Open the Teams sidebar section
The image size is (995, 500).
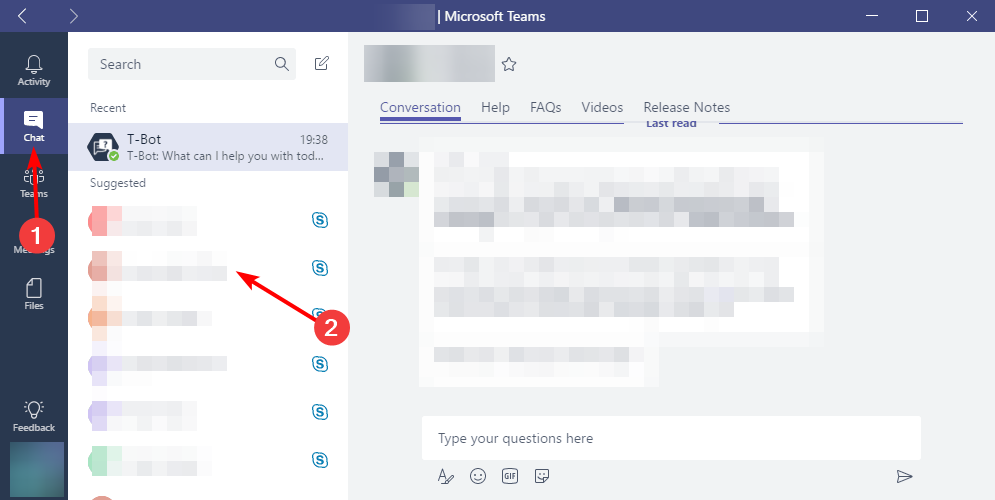click(x=34, y=183)
